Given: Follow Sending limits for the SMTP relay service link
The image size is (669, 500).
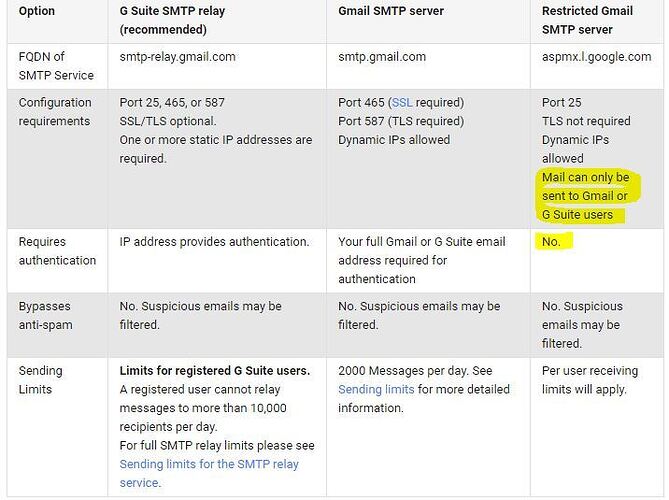Looking at the screenshot, I should 209,474.
